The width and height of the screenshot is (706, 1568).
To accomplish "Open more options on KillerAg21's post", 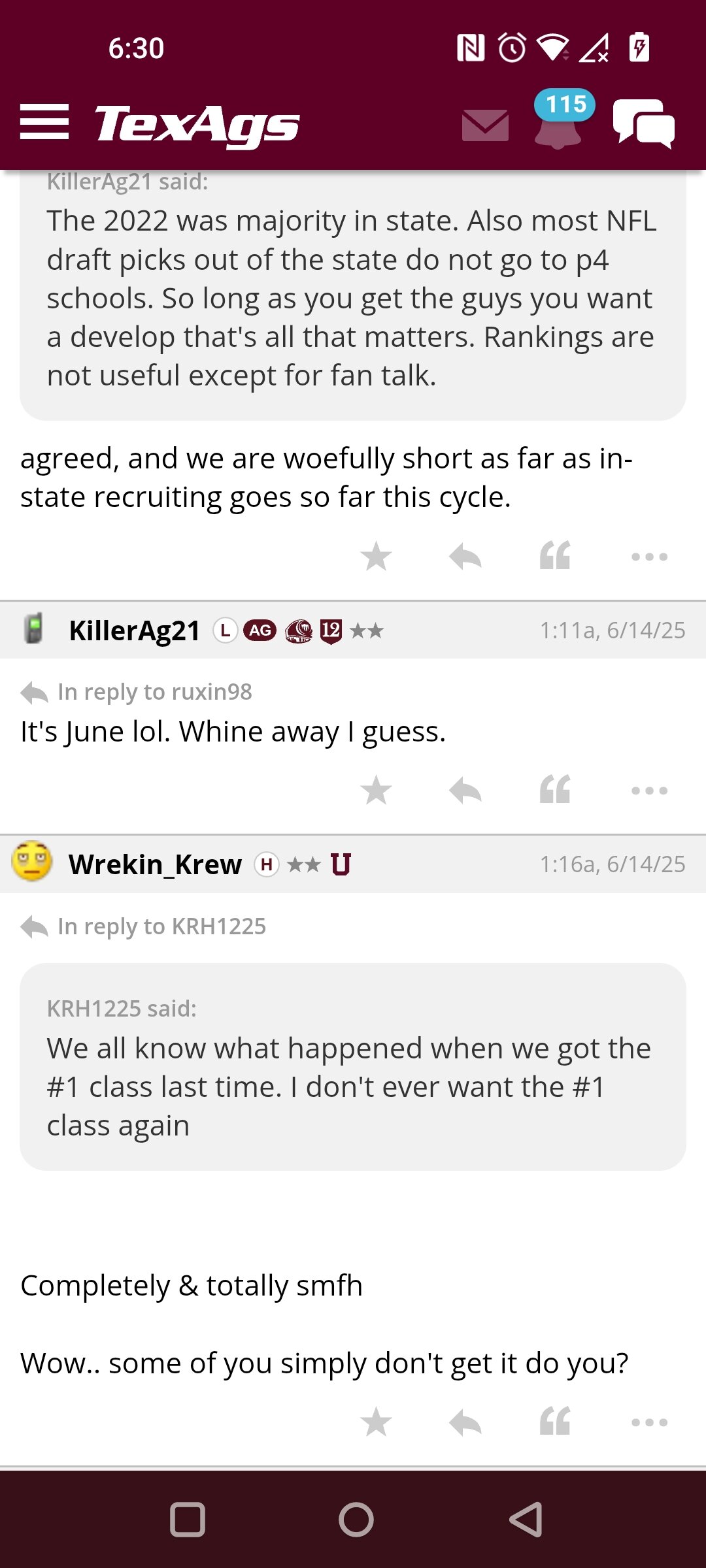I will (650, 791).
